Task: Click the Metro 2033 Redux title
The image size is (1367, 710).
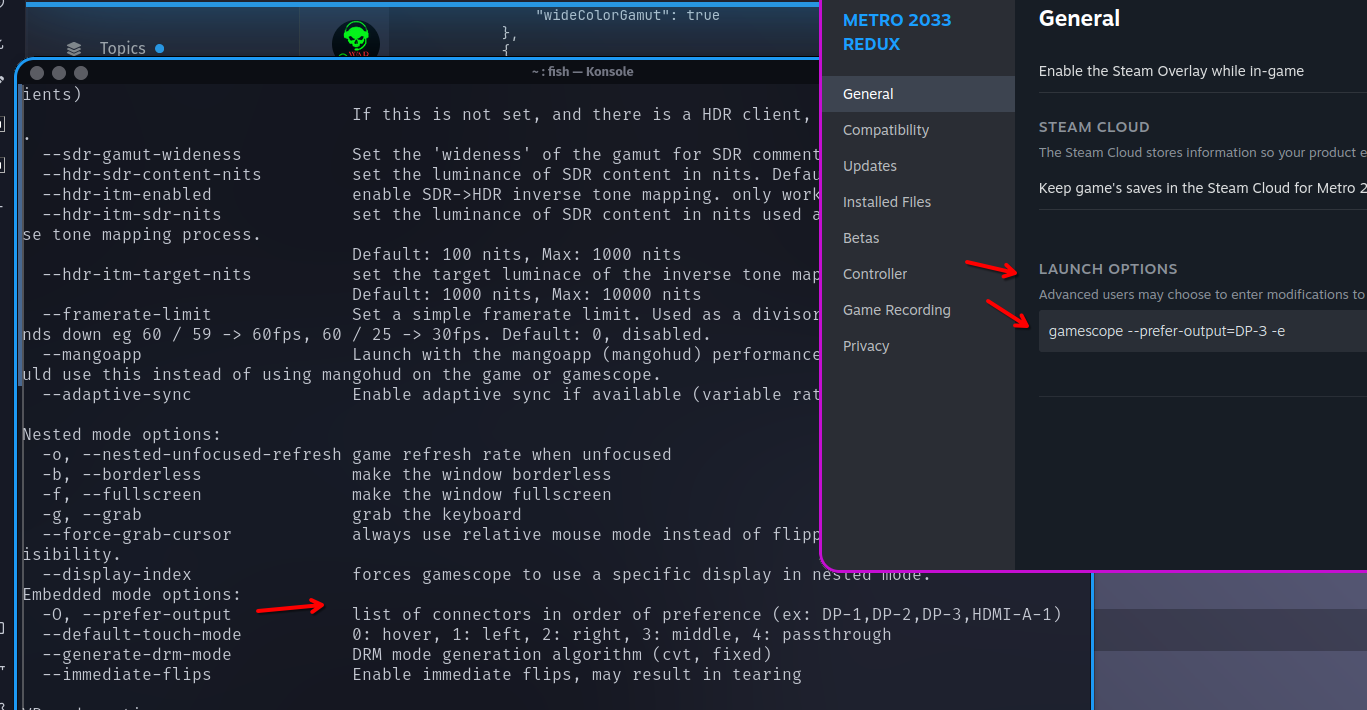Action: pyautogui.click(x=897, y=32)
